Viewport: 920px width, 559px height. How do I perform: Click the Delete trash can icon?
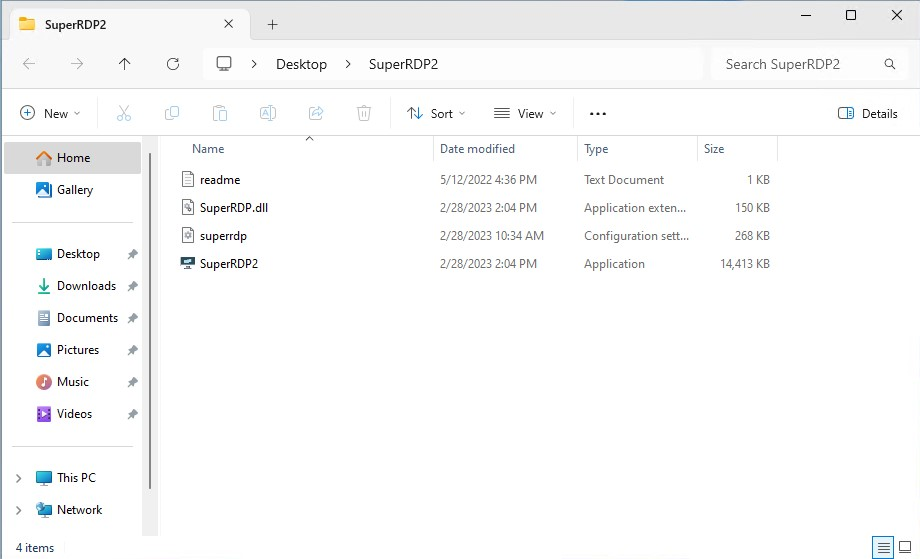pos(364,113)
